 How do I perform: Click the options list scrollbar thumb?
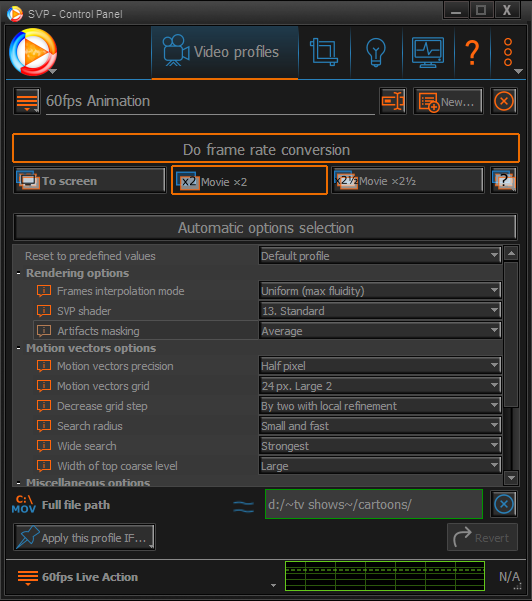pos(511,334)
